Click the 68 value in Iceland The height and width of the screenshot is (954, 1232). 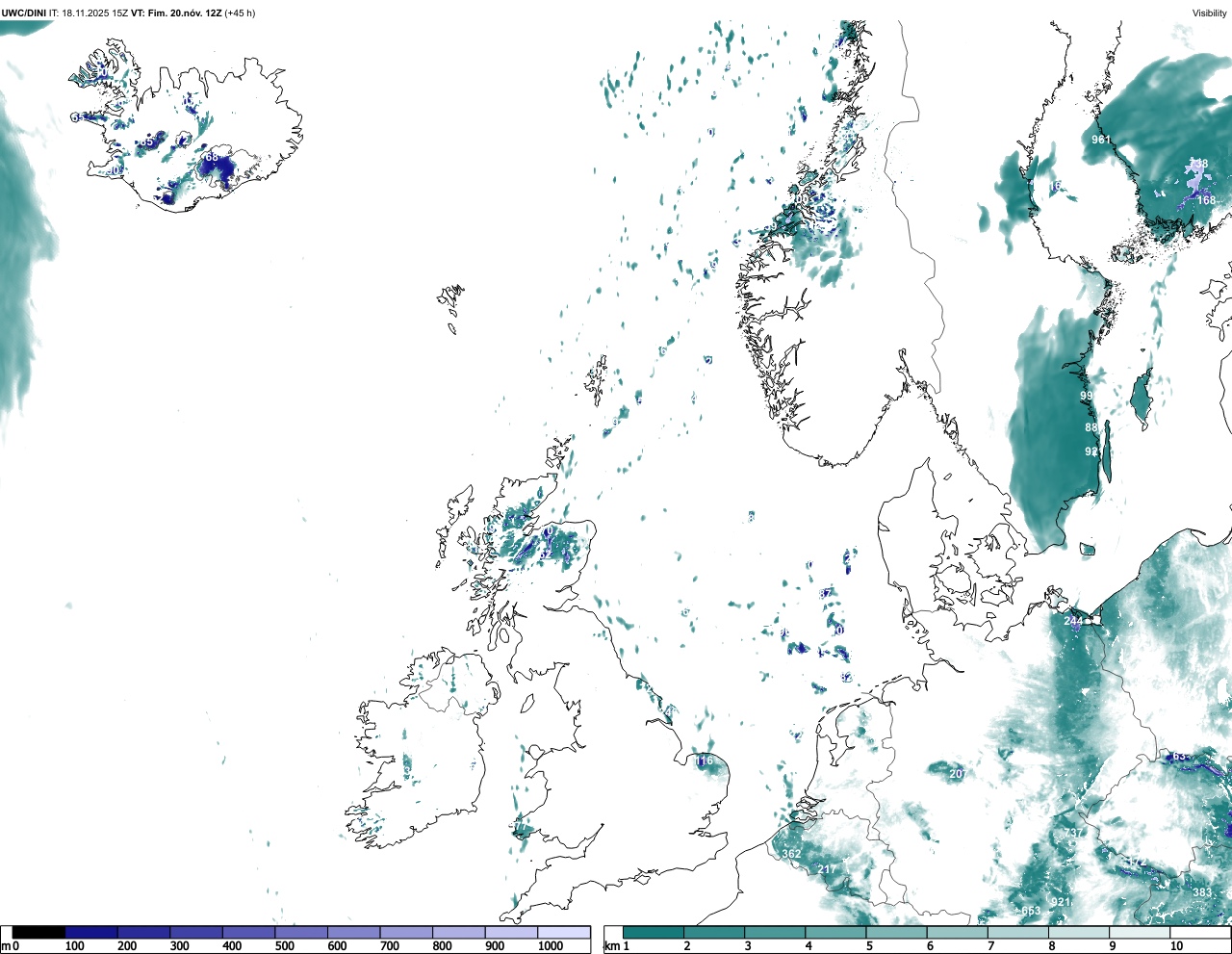(x=212, y=157)
